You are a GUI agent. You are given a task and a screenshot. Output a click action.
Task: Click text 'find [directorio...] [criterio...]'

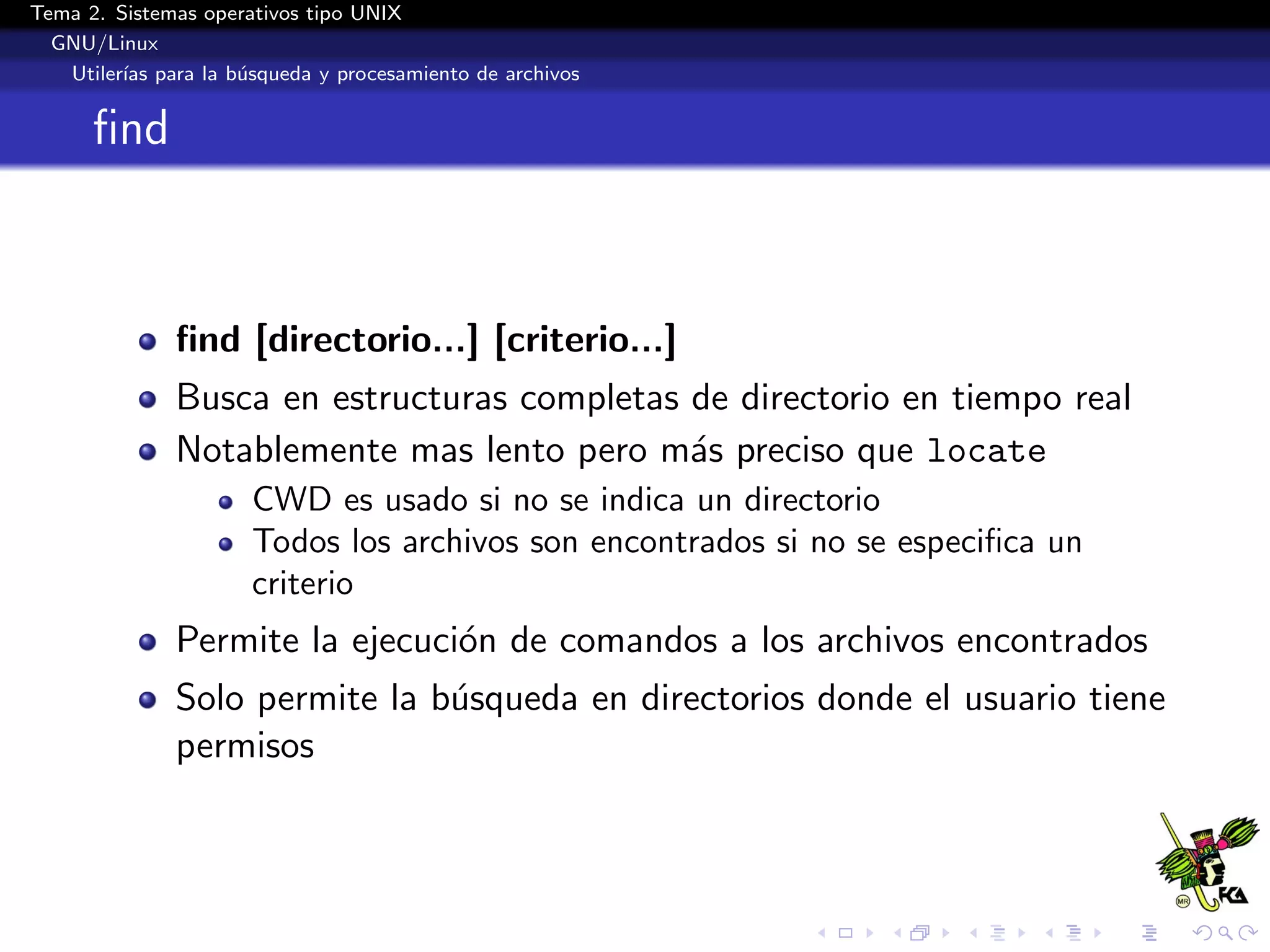click(425, 340)
